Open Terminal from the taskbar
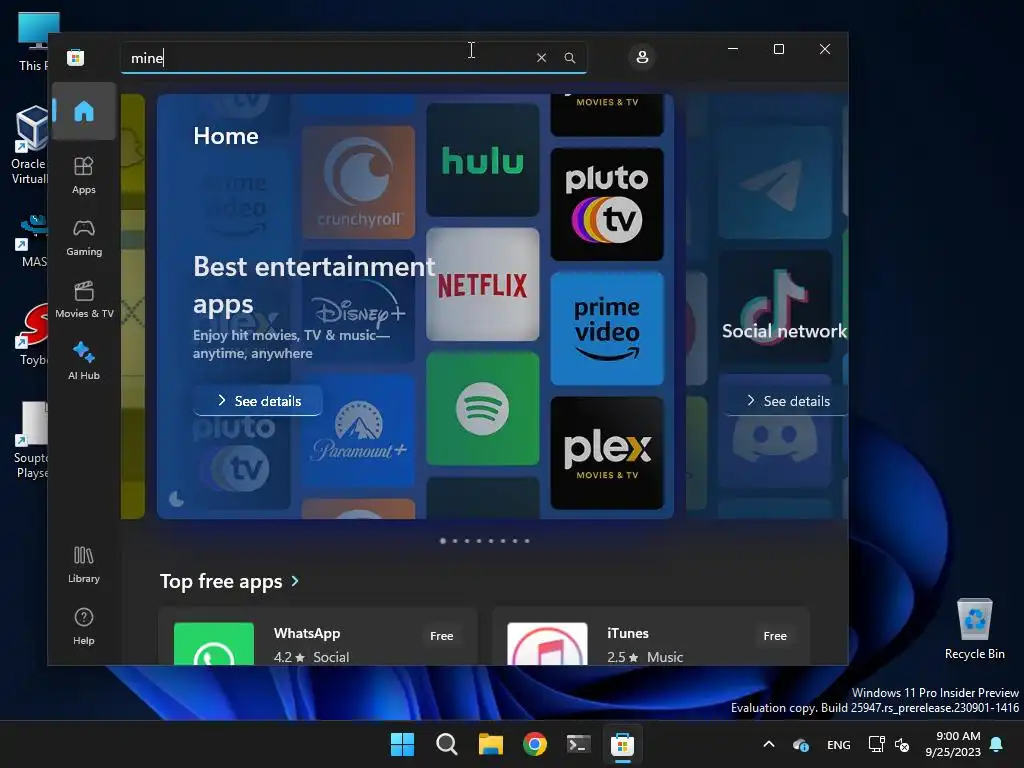Image resolution: width=1024 pixels, height=768 pixels. point(579,744)
